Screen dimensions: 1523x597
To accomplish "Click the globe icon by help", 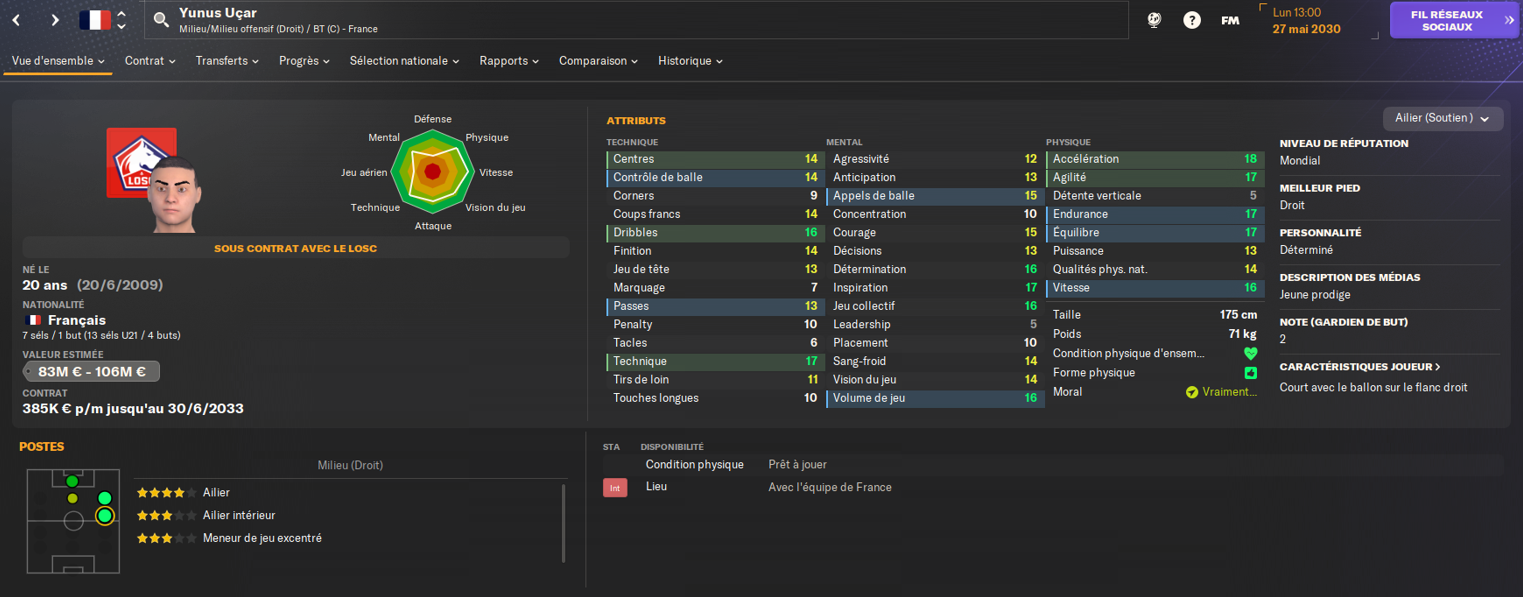I will [1154, 20].
